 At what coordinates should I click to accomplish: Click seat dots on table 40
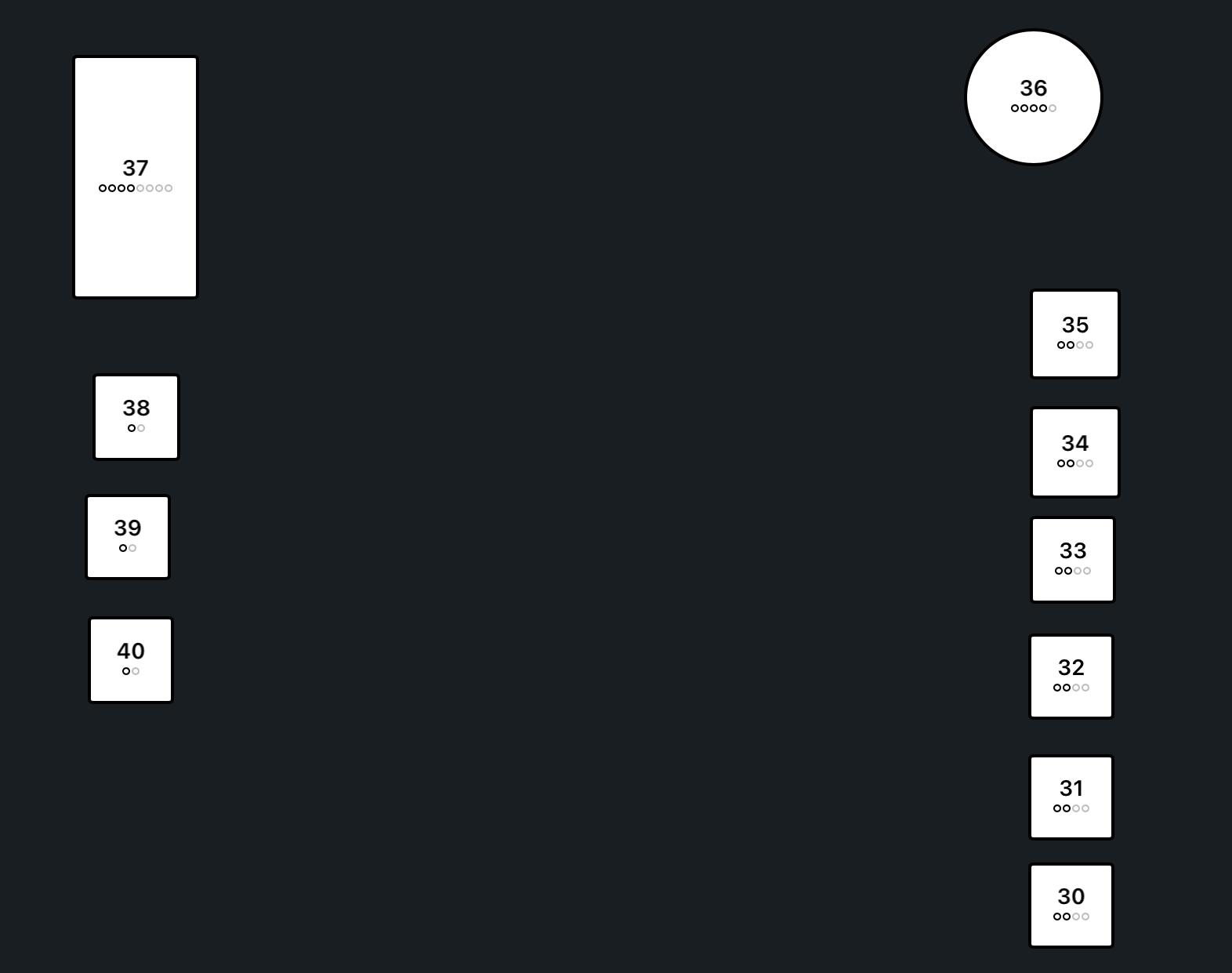tap(131, 671)
